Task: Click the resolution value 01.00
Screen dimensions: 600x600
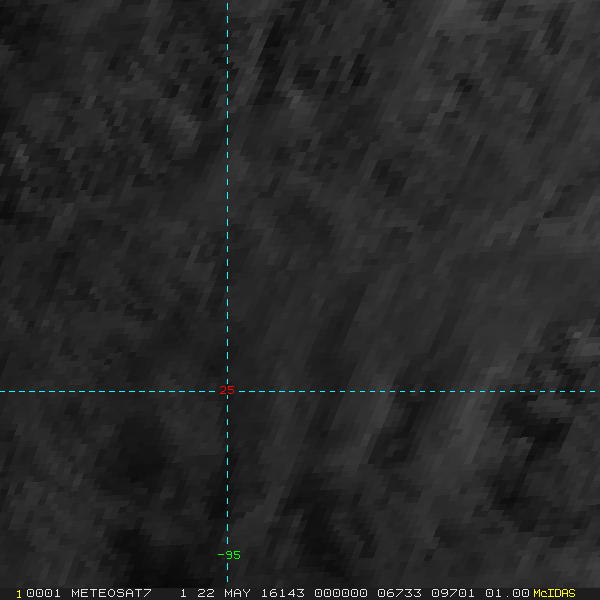Action: coord(507,593)
